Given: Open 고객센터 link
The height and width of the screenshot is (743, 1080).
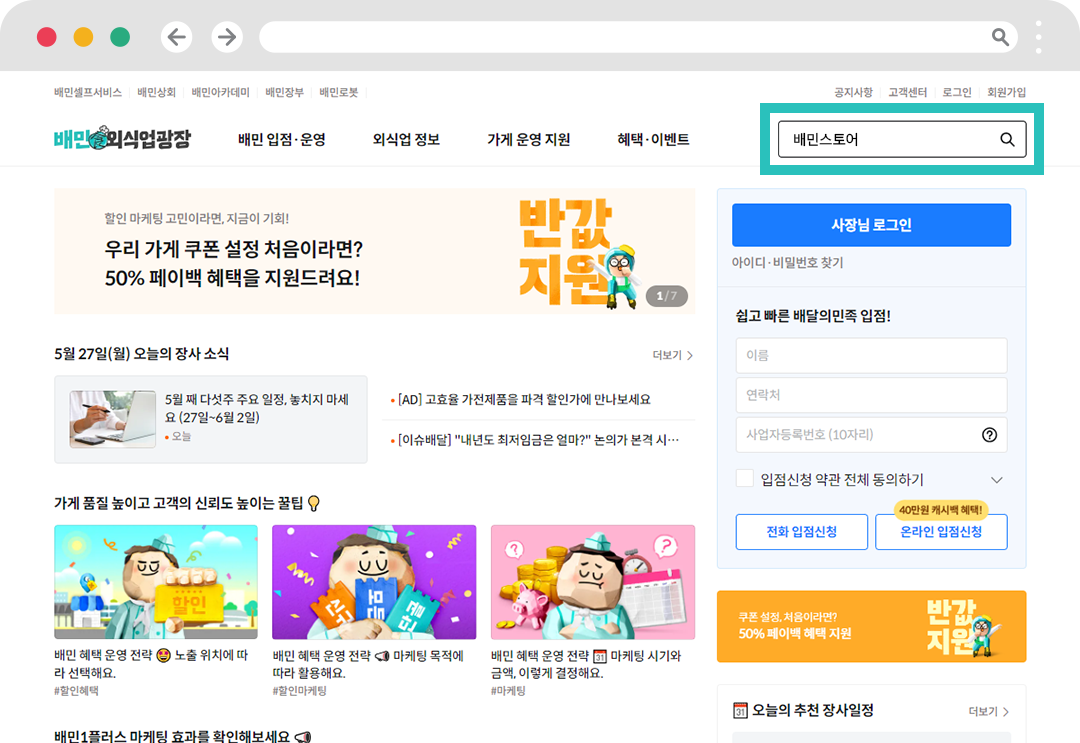Looking at the screenshot, I should click(x=907, y=92).
